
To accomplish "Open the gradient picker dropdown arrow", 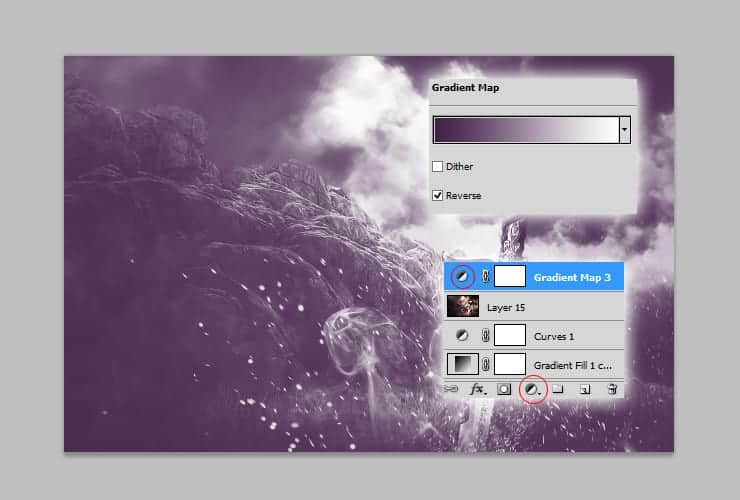I will (x=625, y=129).
